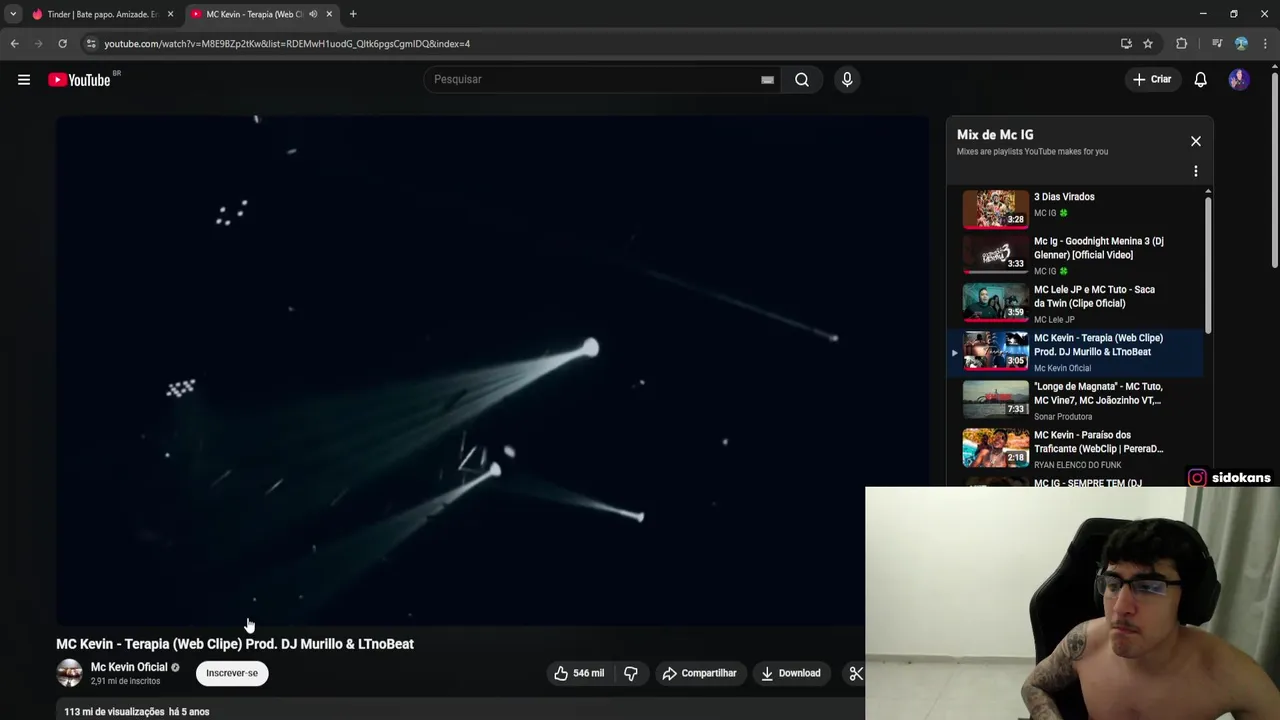The width and height of the screenshot is (1280, 720).
Task: Like the video with 546 mil thumbs up
Action: click(579, 673)
